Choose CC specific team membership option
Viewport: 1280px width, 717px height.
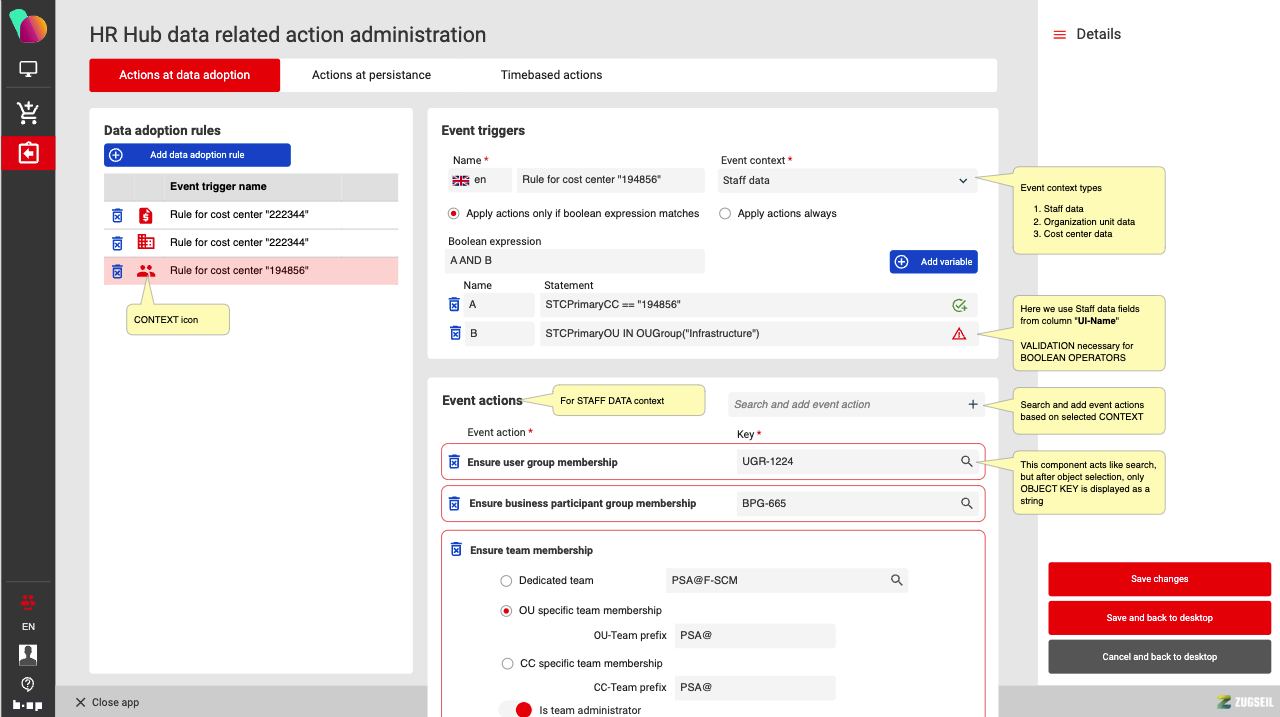tap(506, 663)
